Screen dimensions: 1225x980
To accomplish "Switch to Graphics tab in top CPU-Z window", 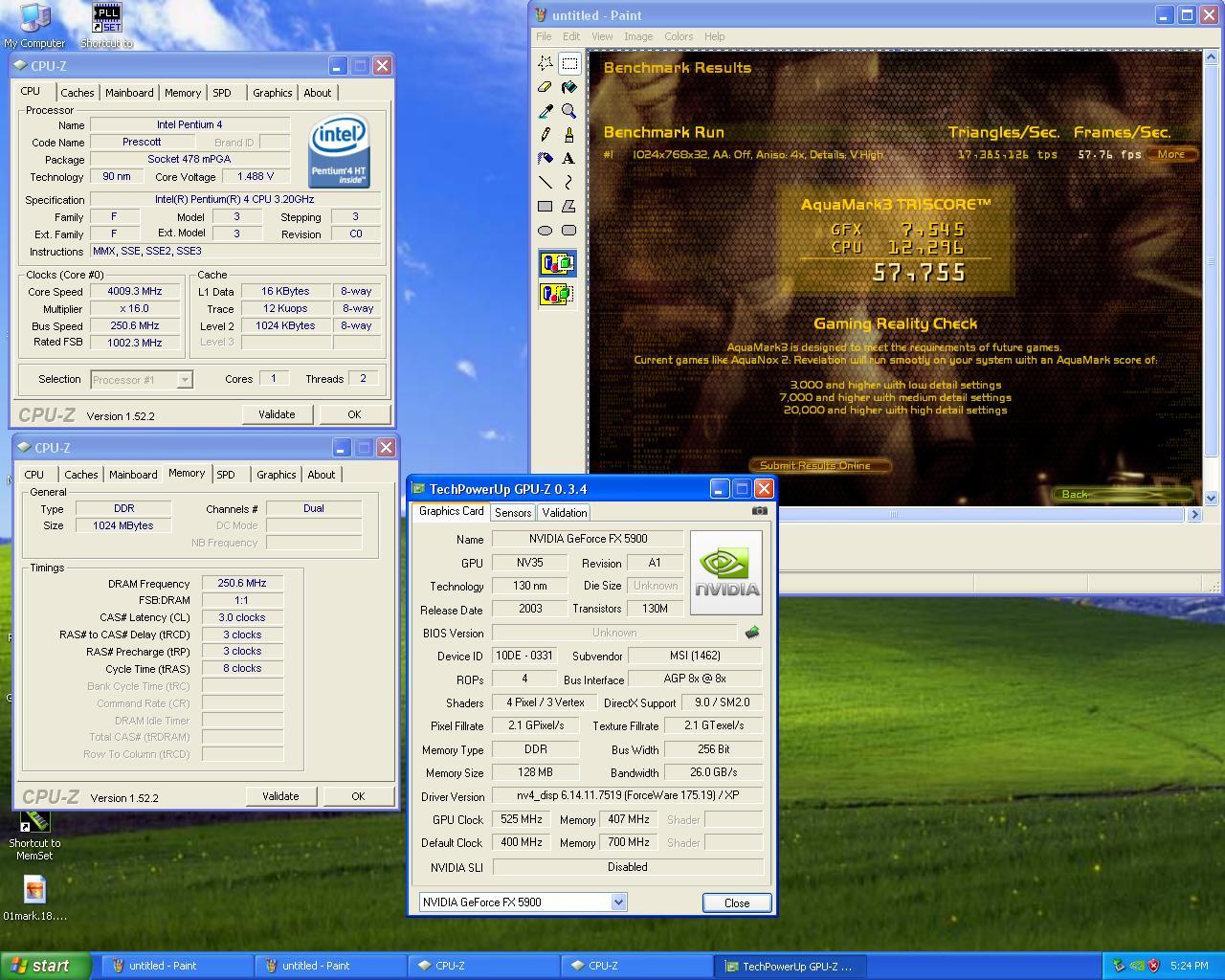I will point(273,93).
